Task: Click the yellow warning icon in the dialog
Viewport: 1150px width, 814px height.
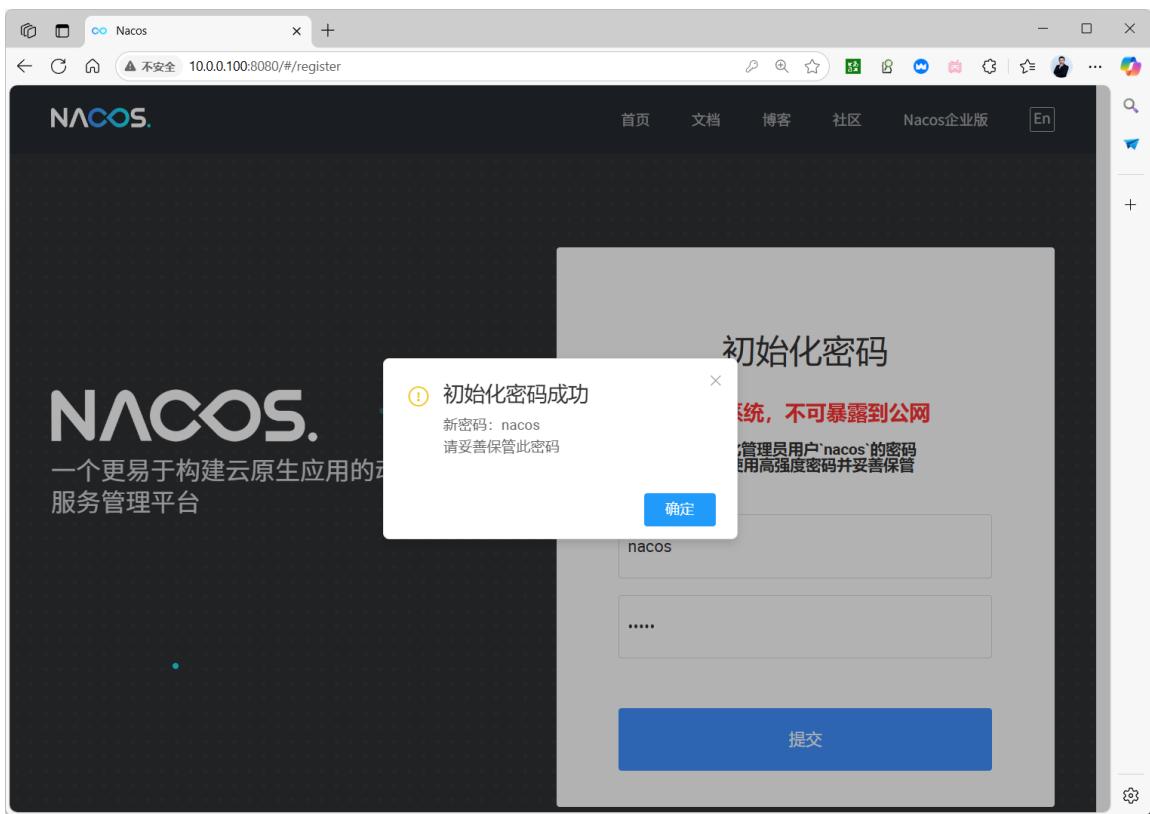Action: tap(418, 397)
